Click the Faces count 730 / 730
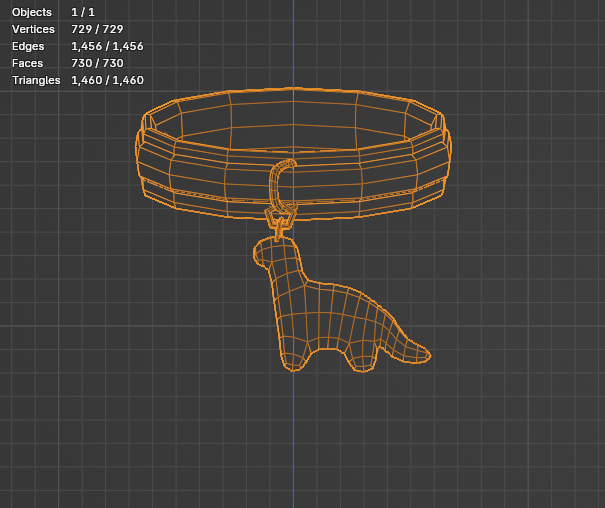 click(x=97, y=63)
